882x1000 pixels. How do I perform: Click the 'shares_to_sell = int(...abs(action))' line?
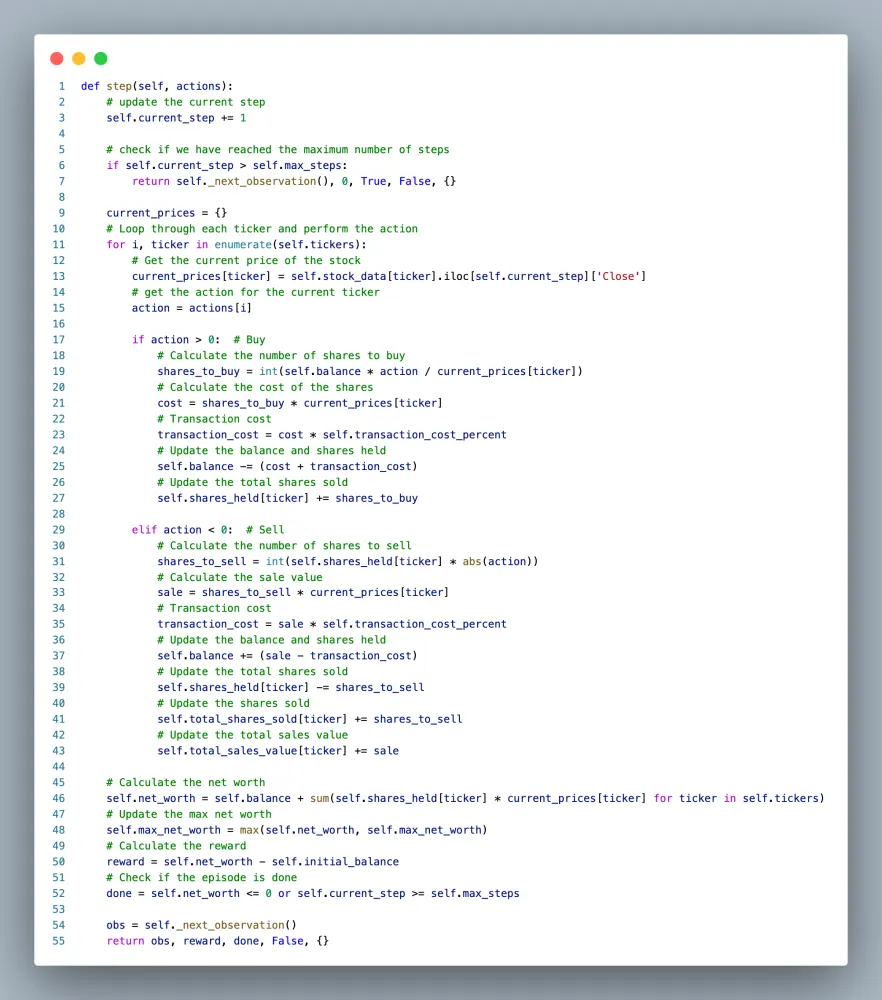(348, 561)
